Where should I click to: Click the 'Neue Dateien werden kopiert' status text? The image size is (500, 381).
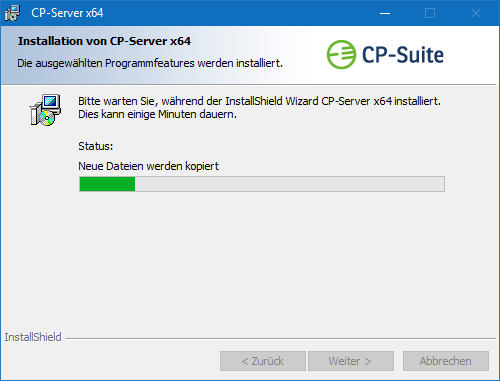(x=148, y=166)
